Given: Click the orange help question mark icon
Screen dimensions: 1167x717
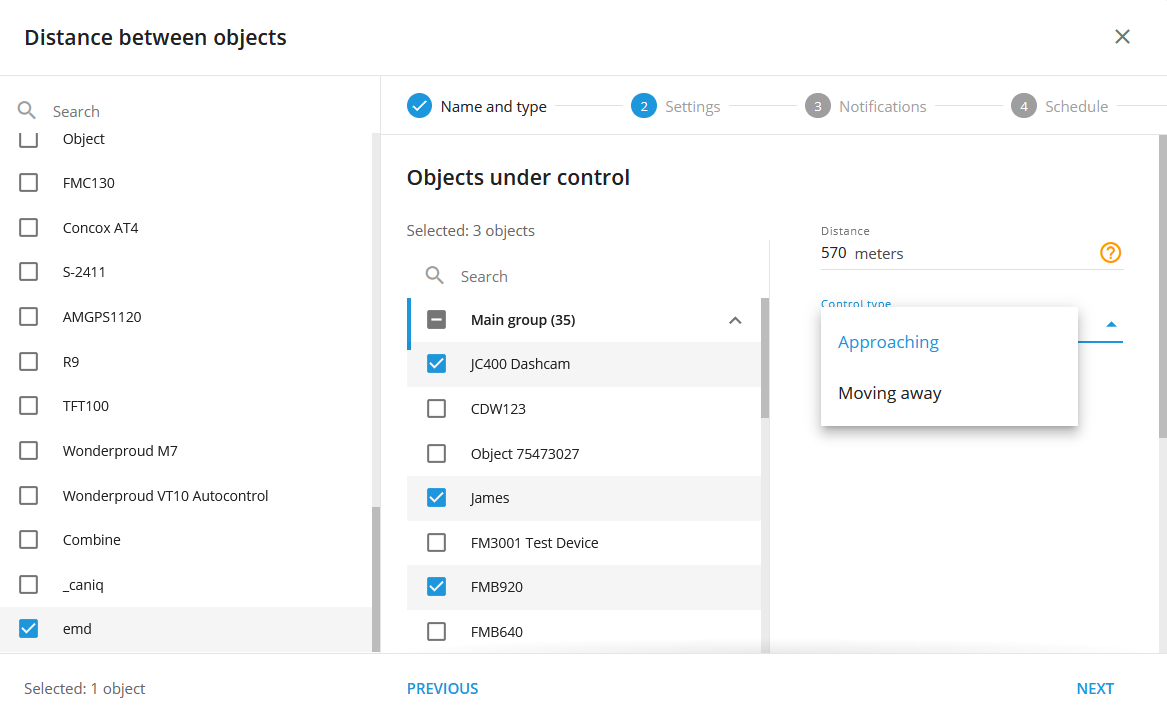Looking at the screenshot, I should pos(1110,253).
